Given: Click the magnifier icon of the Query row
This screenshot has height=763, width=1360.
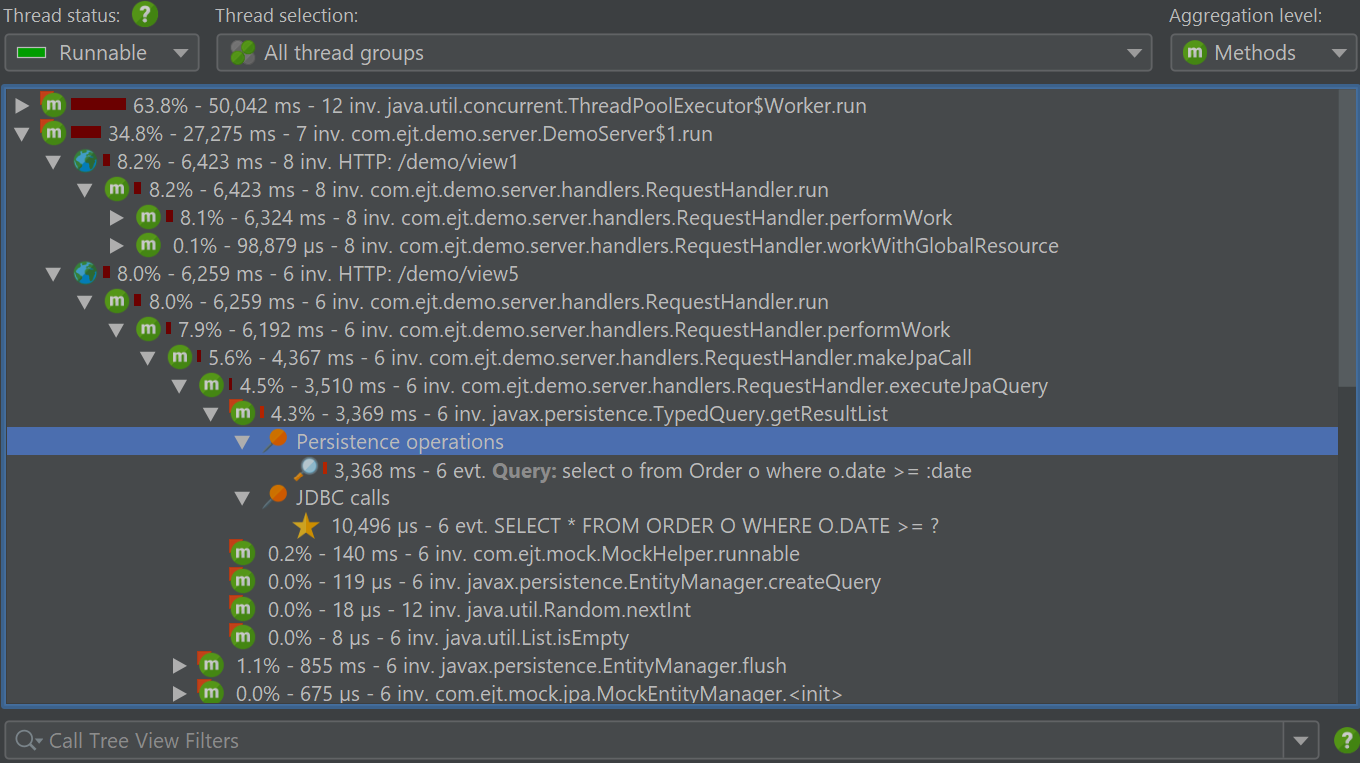Looking at the screenshot, I should 306,469.
